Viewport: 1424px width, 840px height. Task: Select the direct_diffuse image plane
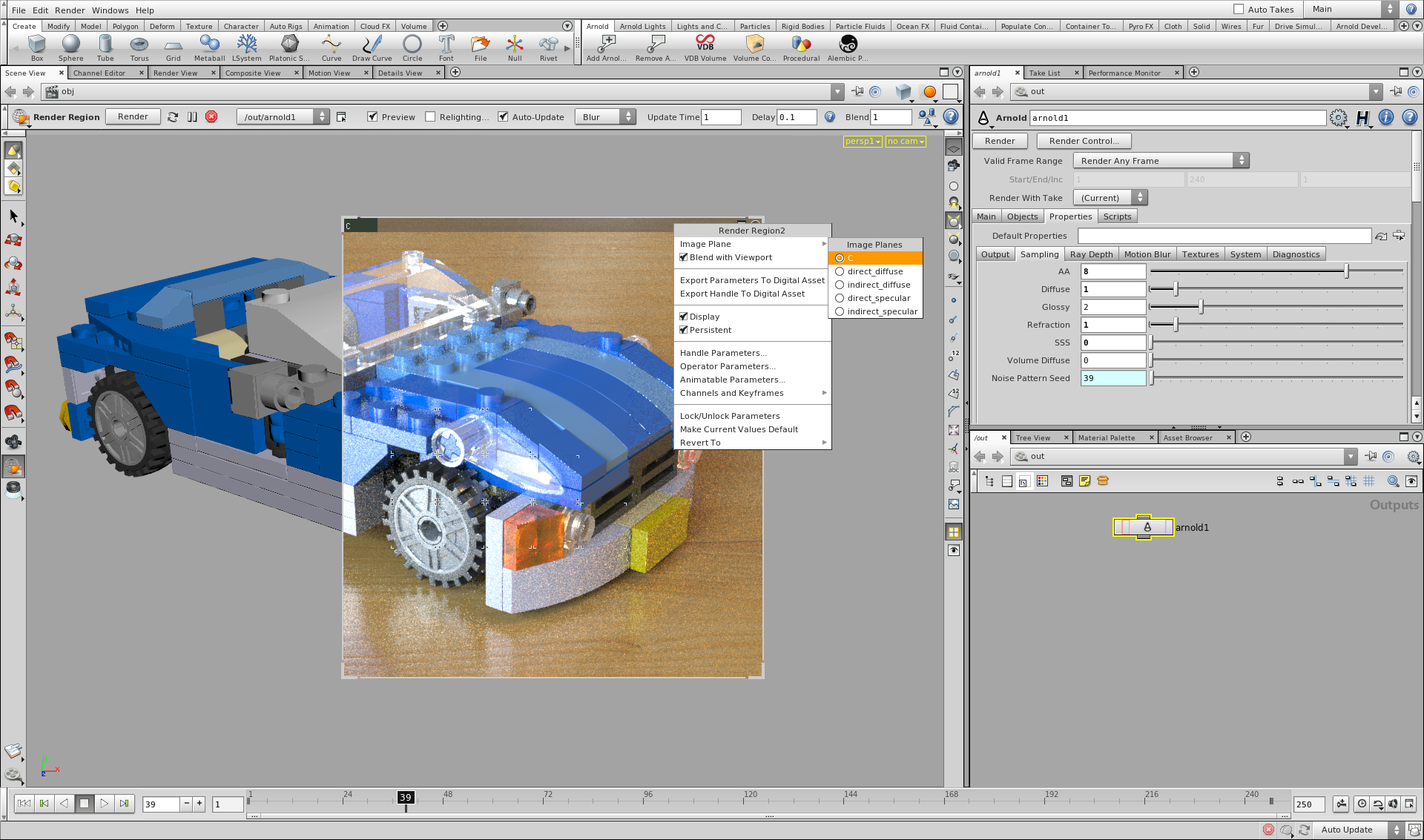point(874,271)
